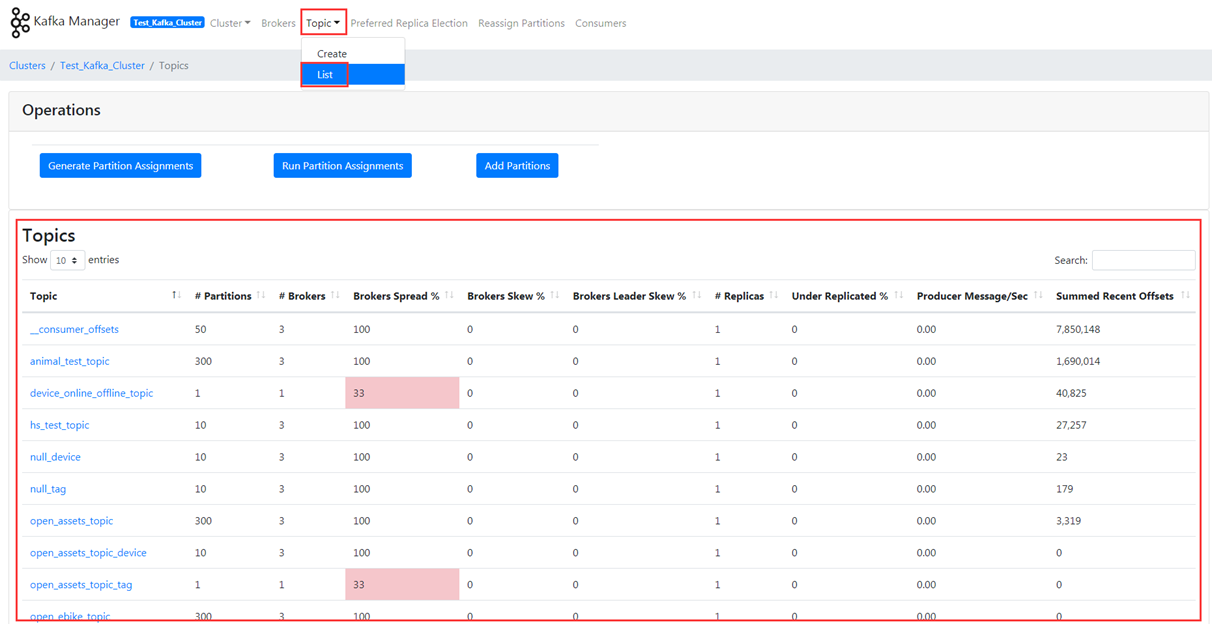Screen dimensions: 1212x624
Task: Click the pink 33 cell for device_online_offline_topic
Action: coord(402,393)
